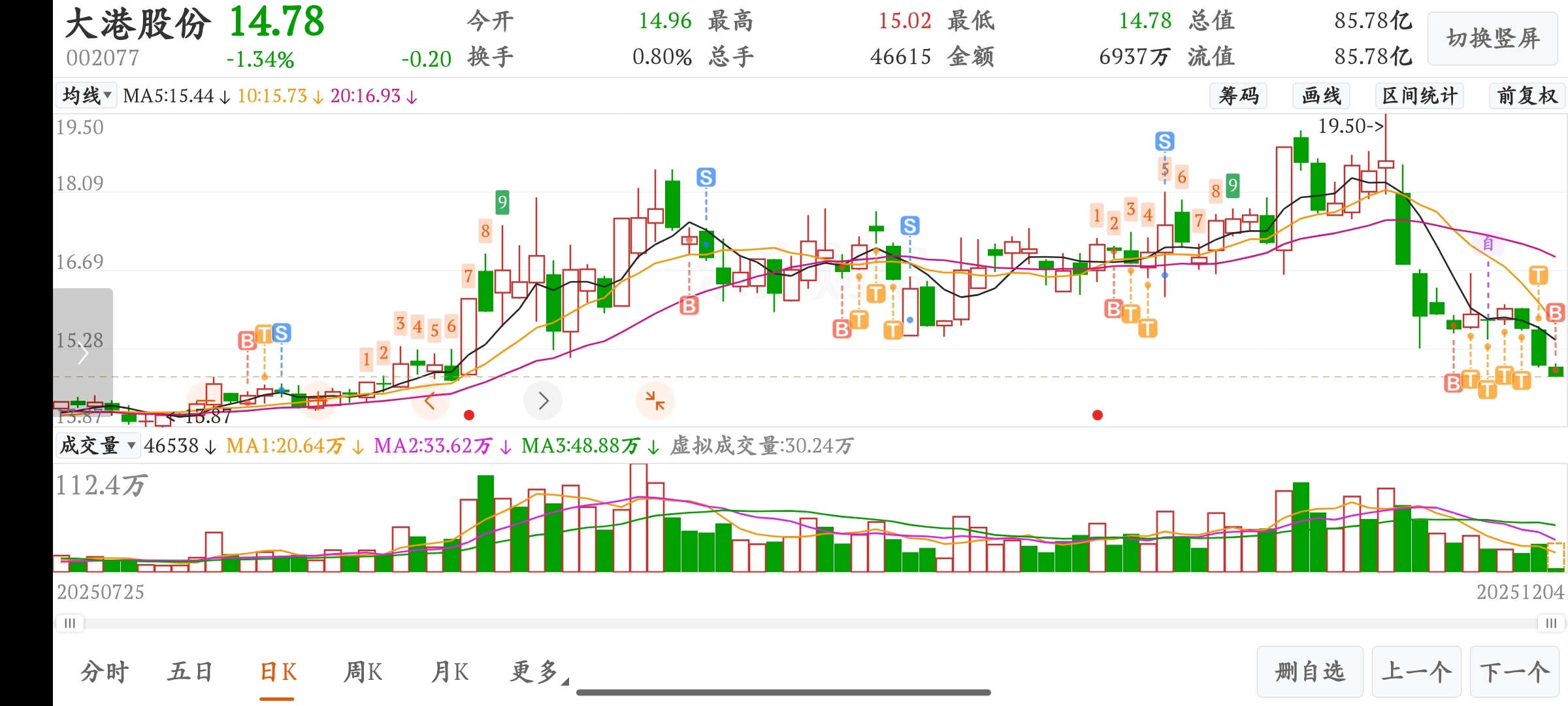Viewport: 1568px width, 706px height.
Task: Click the left-arrow chart scroll icon
Action: click(x=430, y=401)
